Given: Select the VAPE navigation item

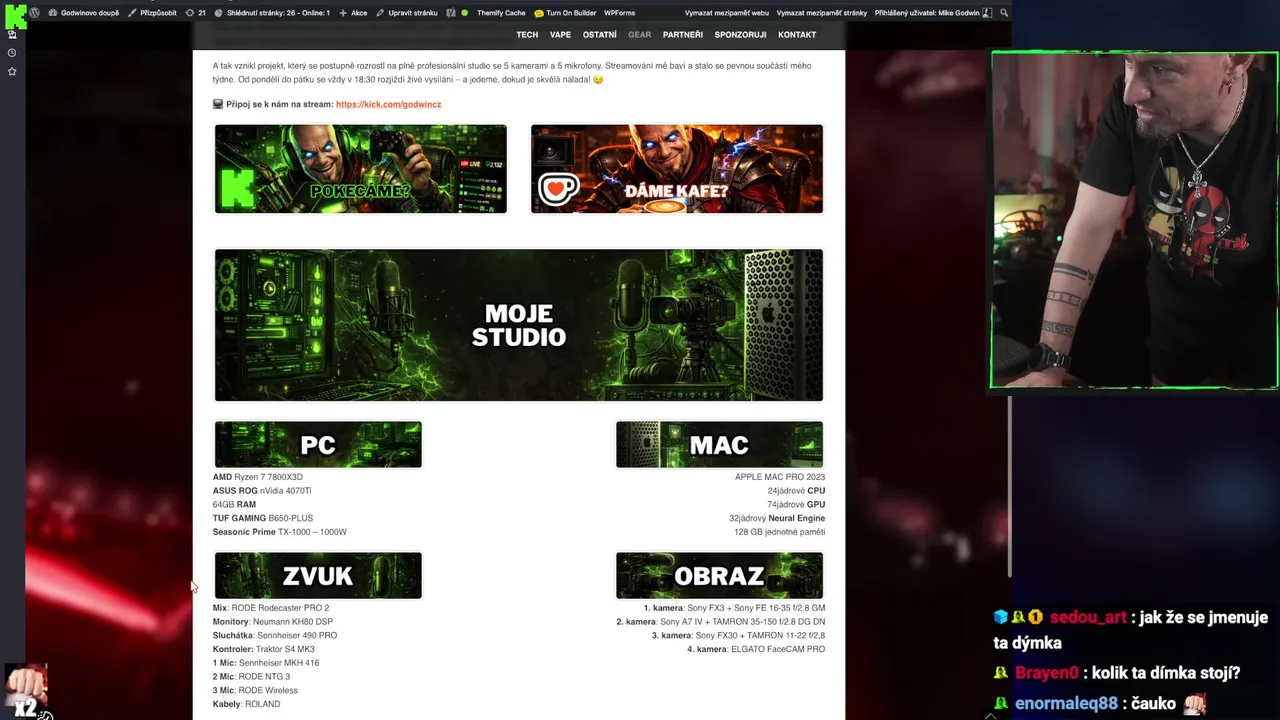Looking at the screenshot, I should (560, 35).
